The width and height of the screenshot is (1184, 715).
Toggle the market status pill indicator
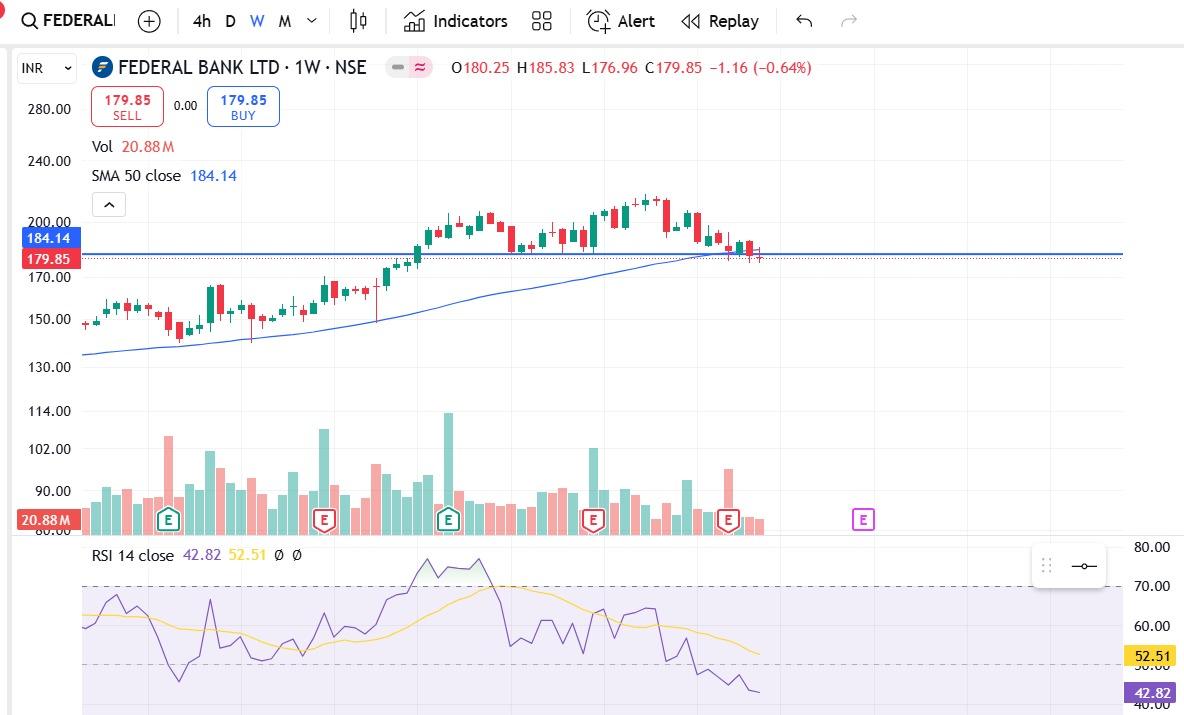click(x=409, y=67)
